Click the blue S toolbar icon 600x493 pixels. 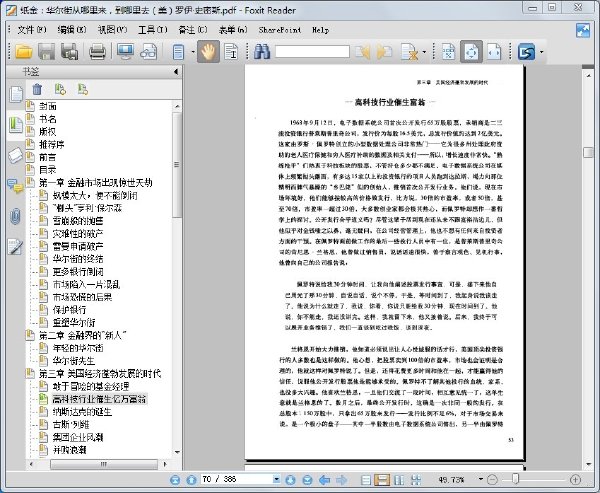(x=526, y=51)
